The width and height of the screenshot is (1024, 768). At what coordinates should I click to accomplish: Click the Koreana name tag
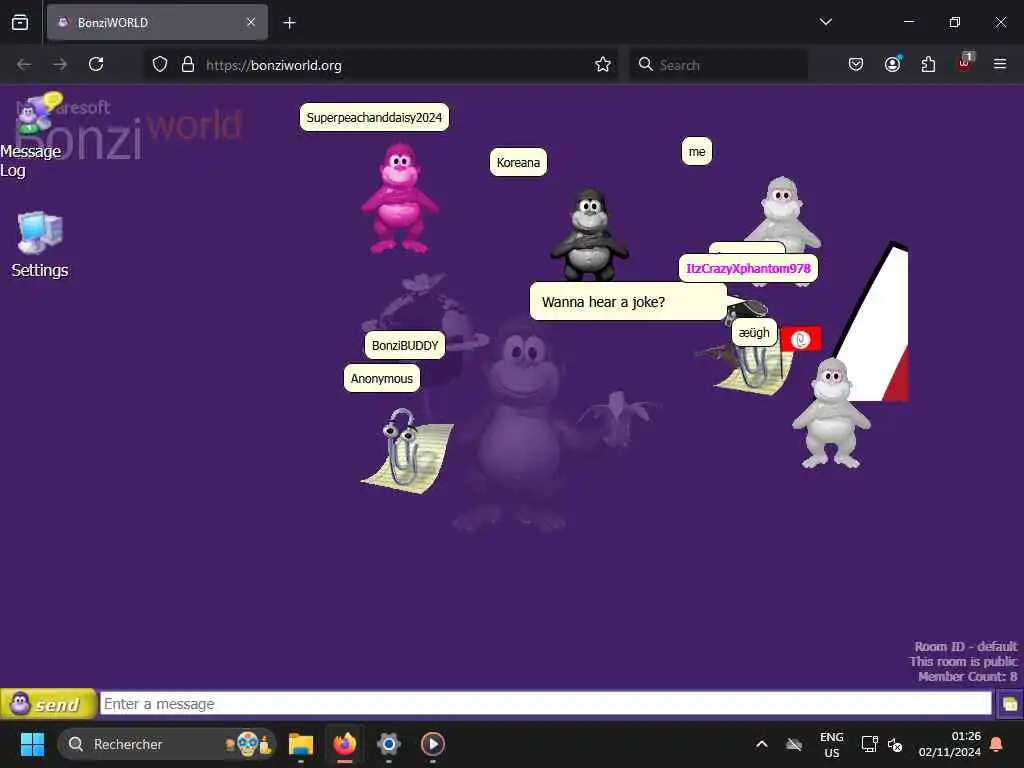coord(518,163)
